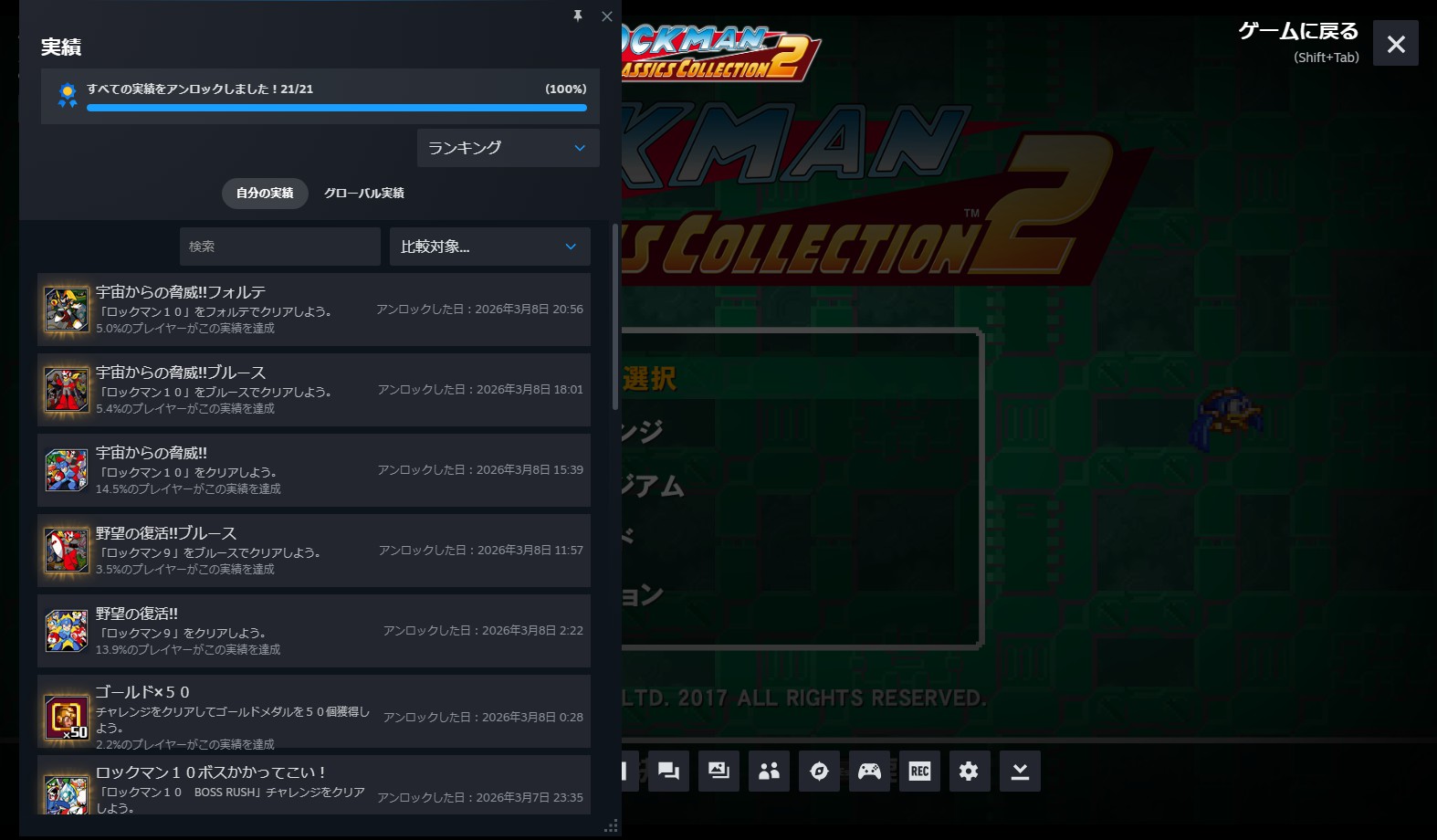
Task: Switch to the 自分の実績 tab
Action: tap(265, 194)
